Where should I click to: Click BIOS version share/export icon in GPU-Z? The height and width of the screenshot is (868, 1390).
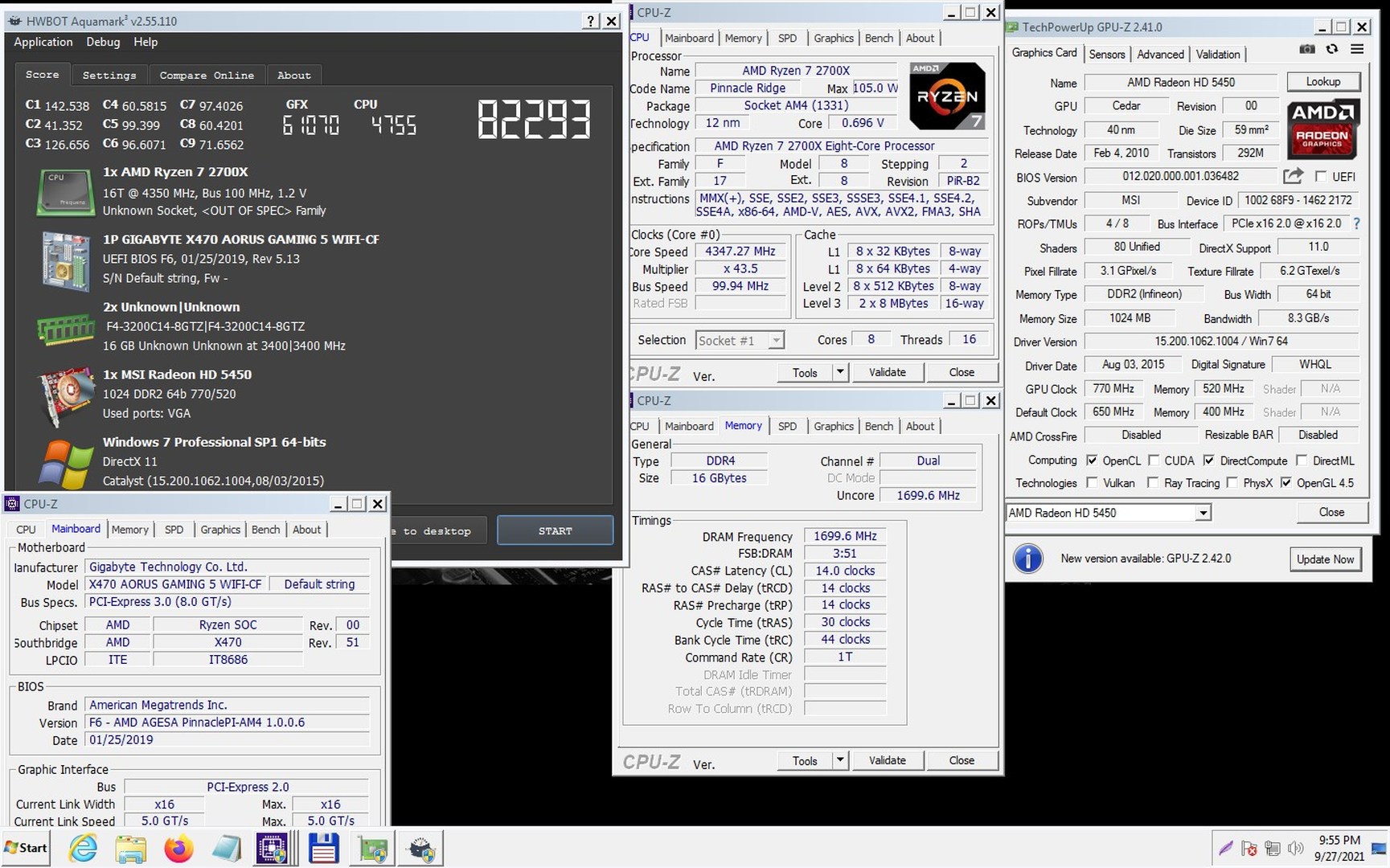1293,176
